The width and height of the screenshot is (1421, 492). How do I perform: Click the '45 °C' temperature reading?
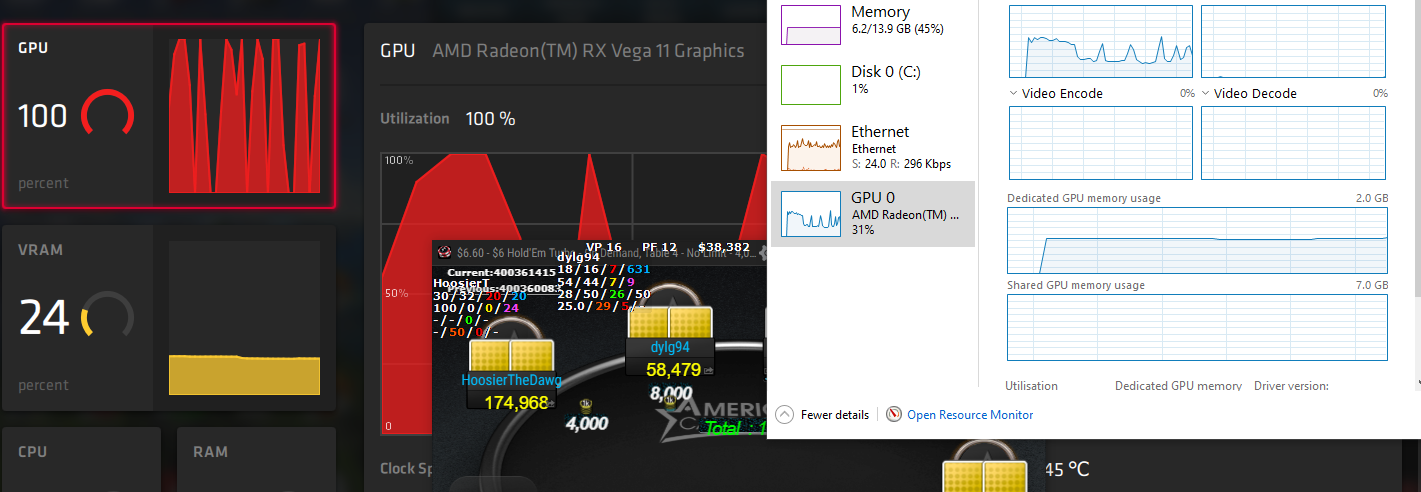[1066, 469]
